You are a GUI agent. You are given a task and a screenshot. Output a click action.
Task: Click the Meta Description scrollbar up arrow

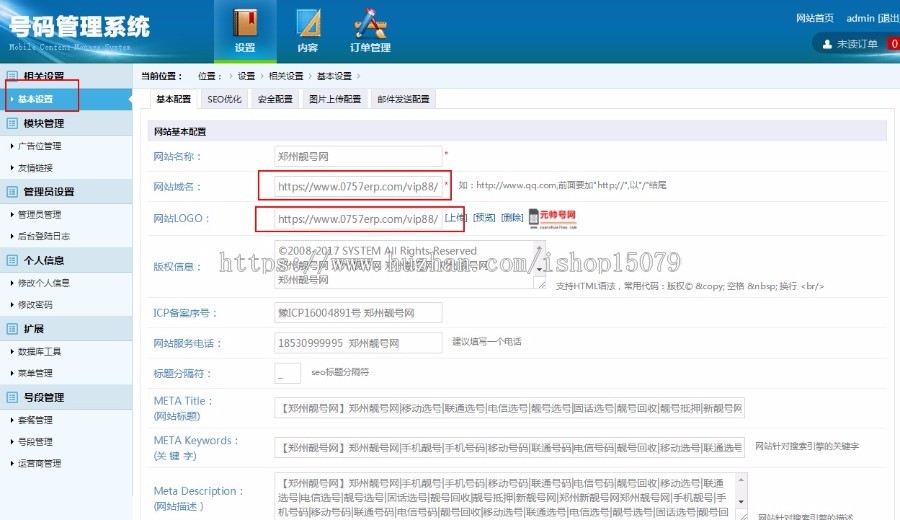click(741, 480)
